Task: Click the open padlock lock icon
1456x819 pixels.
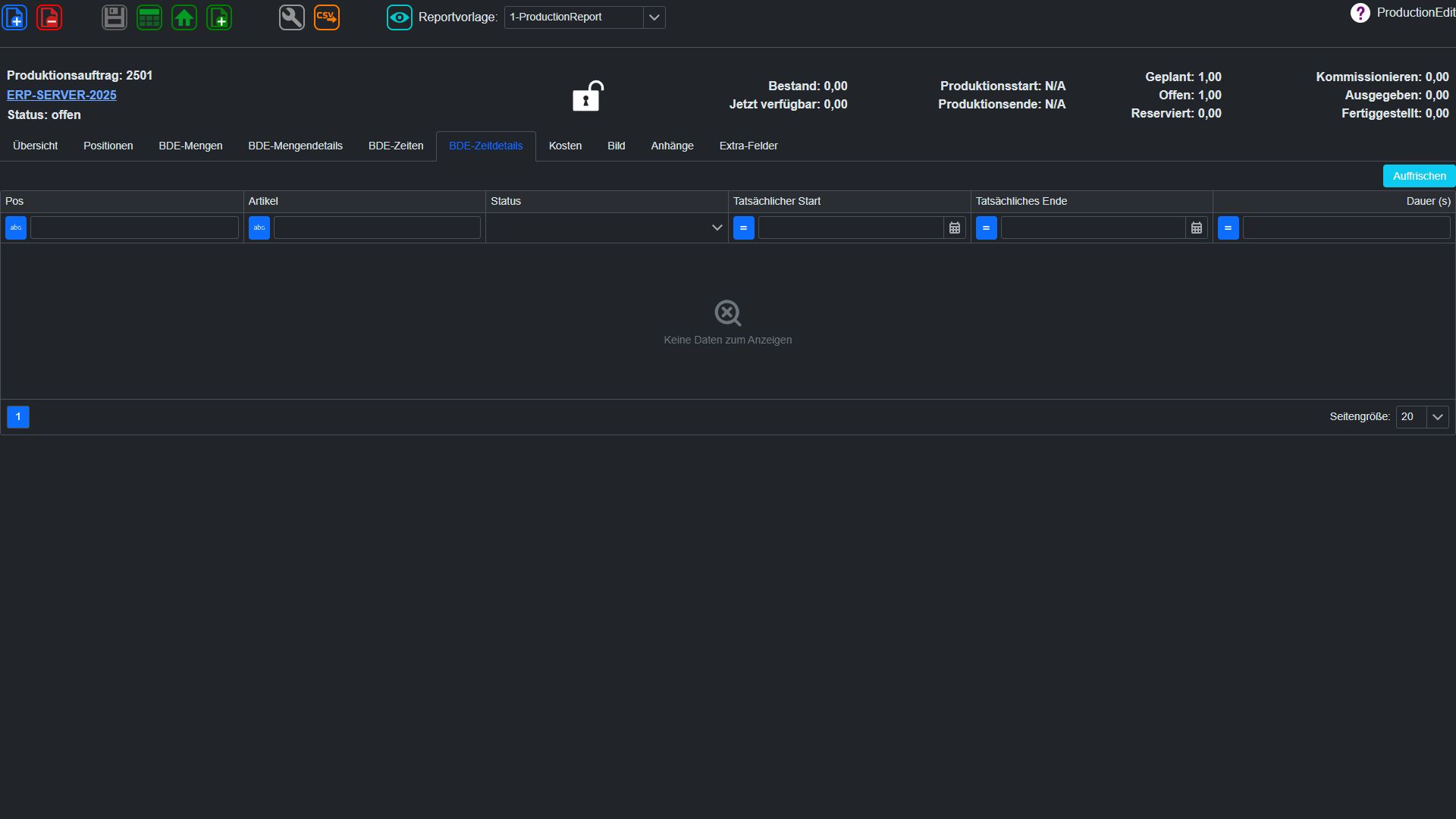Action: coord(588,96)
